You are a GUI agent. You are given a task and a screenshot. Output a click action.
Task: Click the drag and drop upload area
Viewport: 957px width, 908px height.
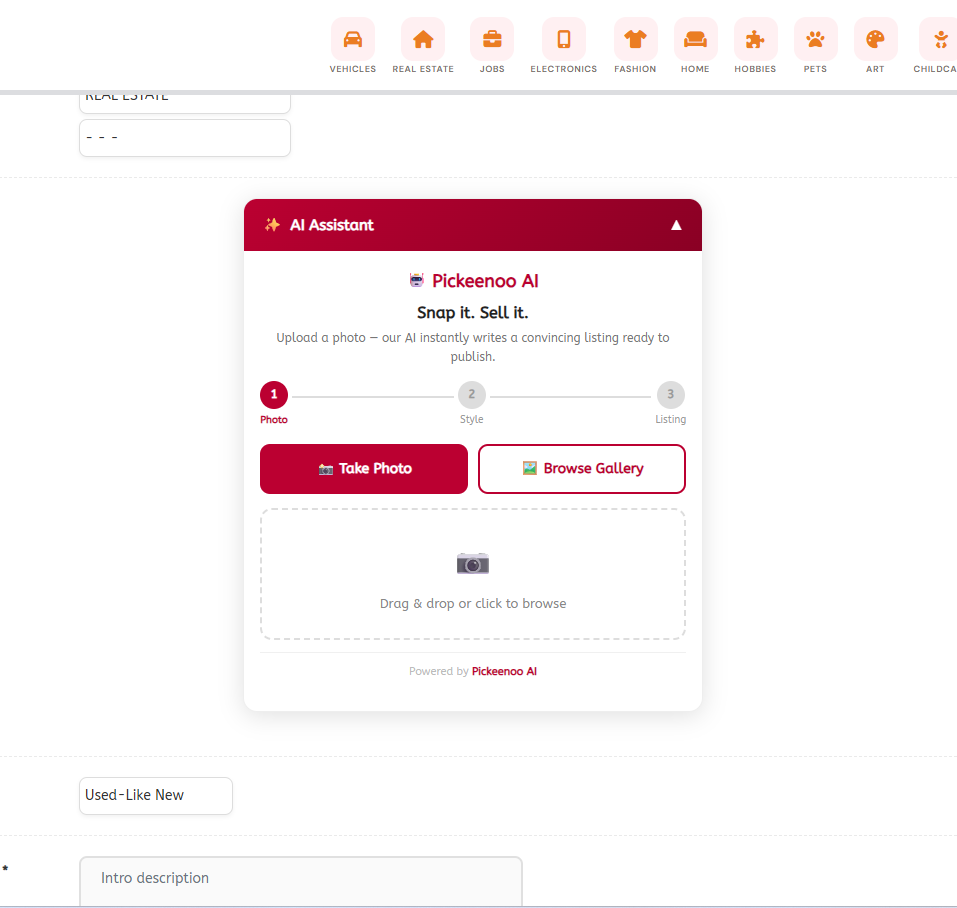(x=473, y=574)
